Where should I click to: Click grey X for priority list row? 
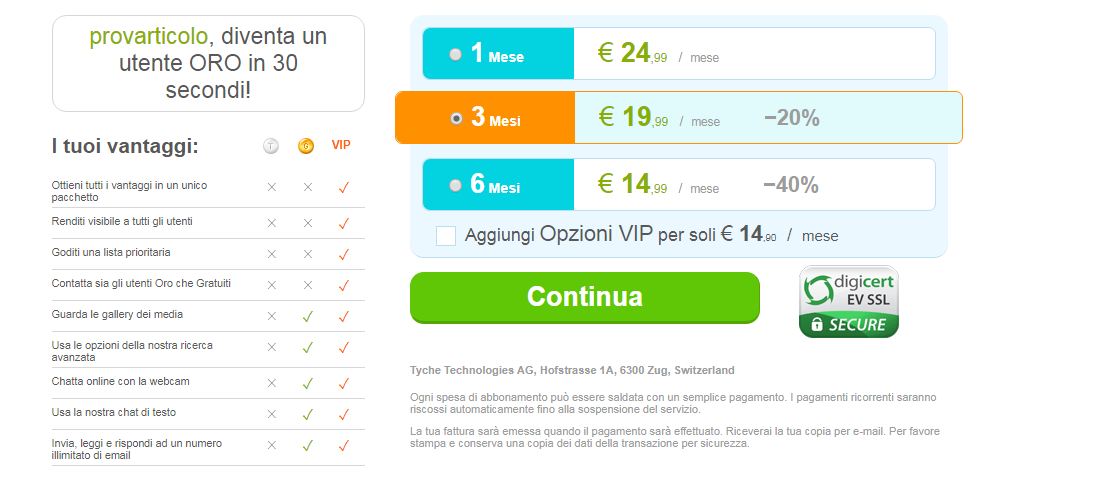click(x=271, y=254)
